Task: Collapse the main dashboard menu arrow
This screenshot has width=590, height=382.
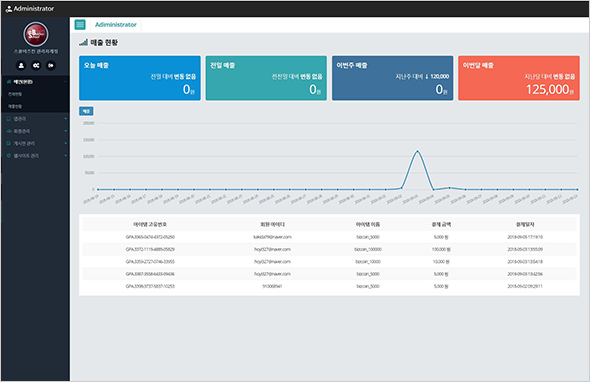Action: click(x=65, y=82)
